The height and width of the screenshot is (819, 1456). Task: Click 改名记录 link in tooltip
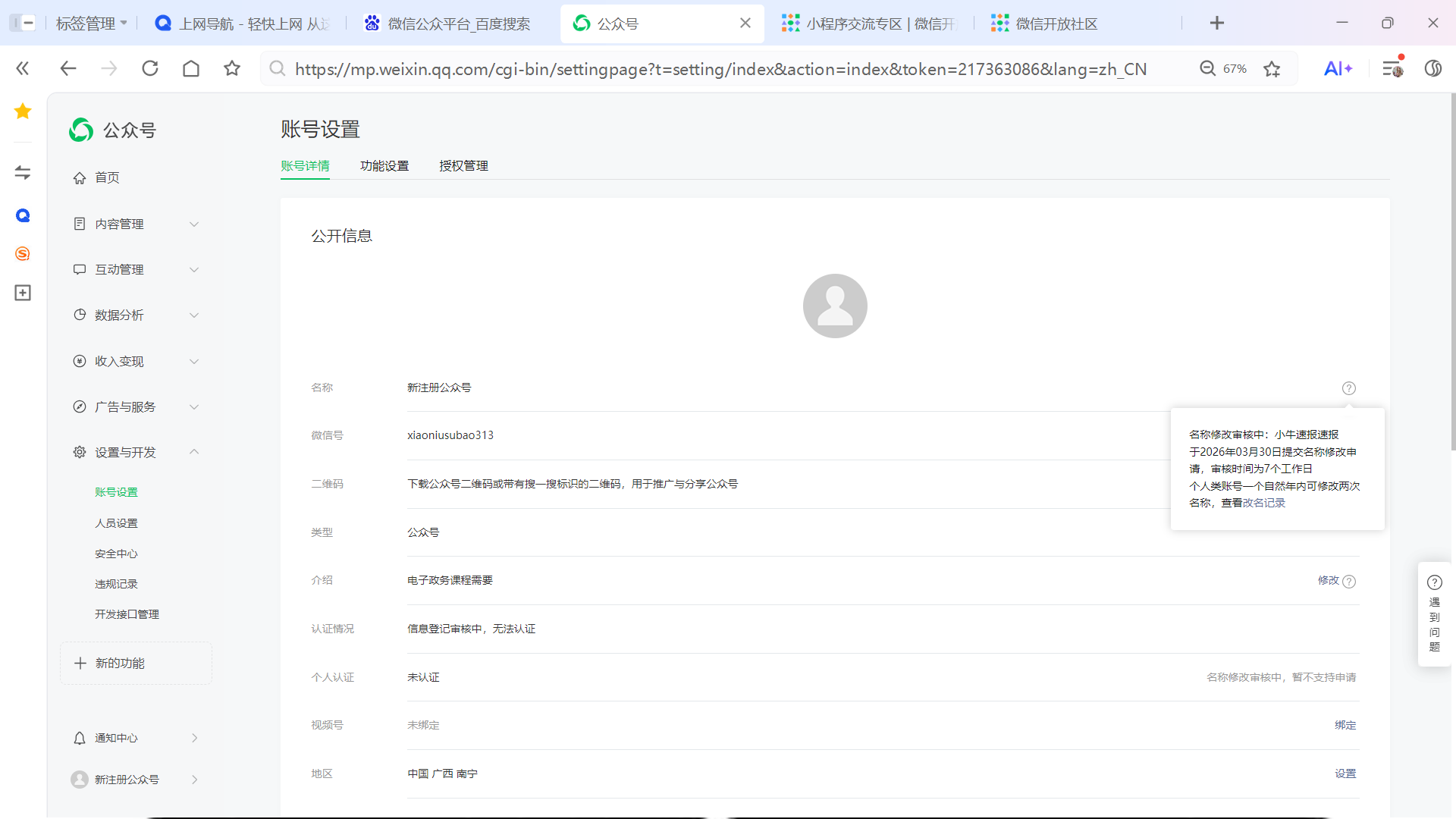pyautogui.click(x=1263, y=504)
